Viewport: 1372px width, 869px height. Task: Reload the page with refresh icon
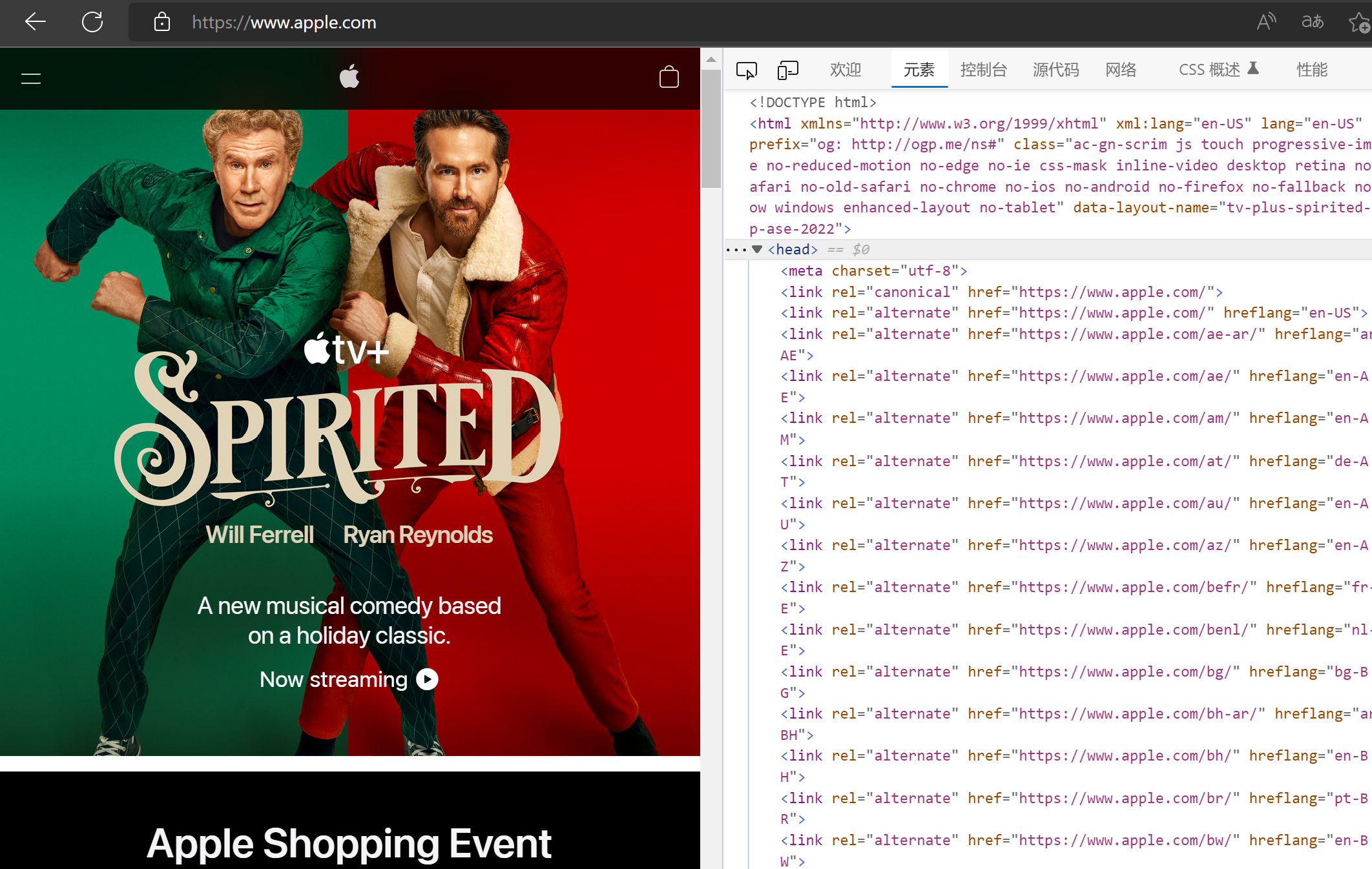(x=92, y=22)
